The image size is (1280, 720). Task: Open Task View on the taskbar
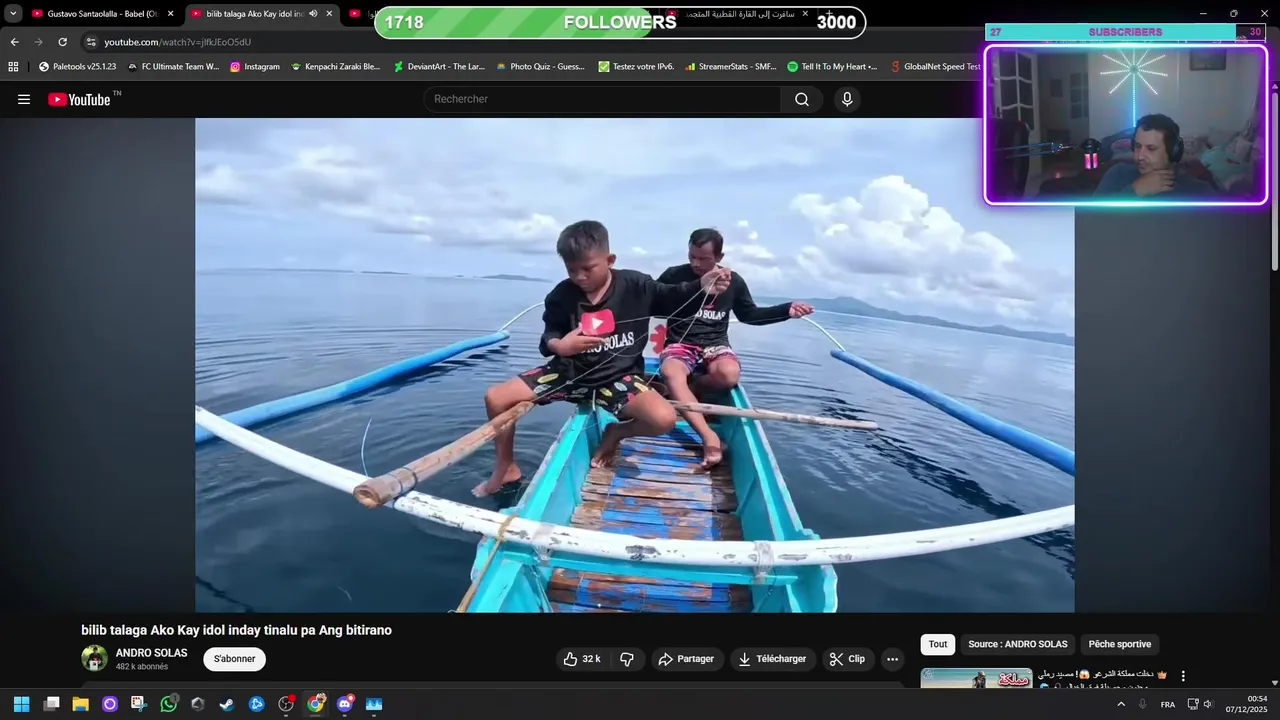coord(51,704)
